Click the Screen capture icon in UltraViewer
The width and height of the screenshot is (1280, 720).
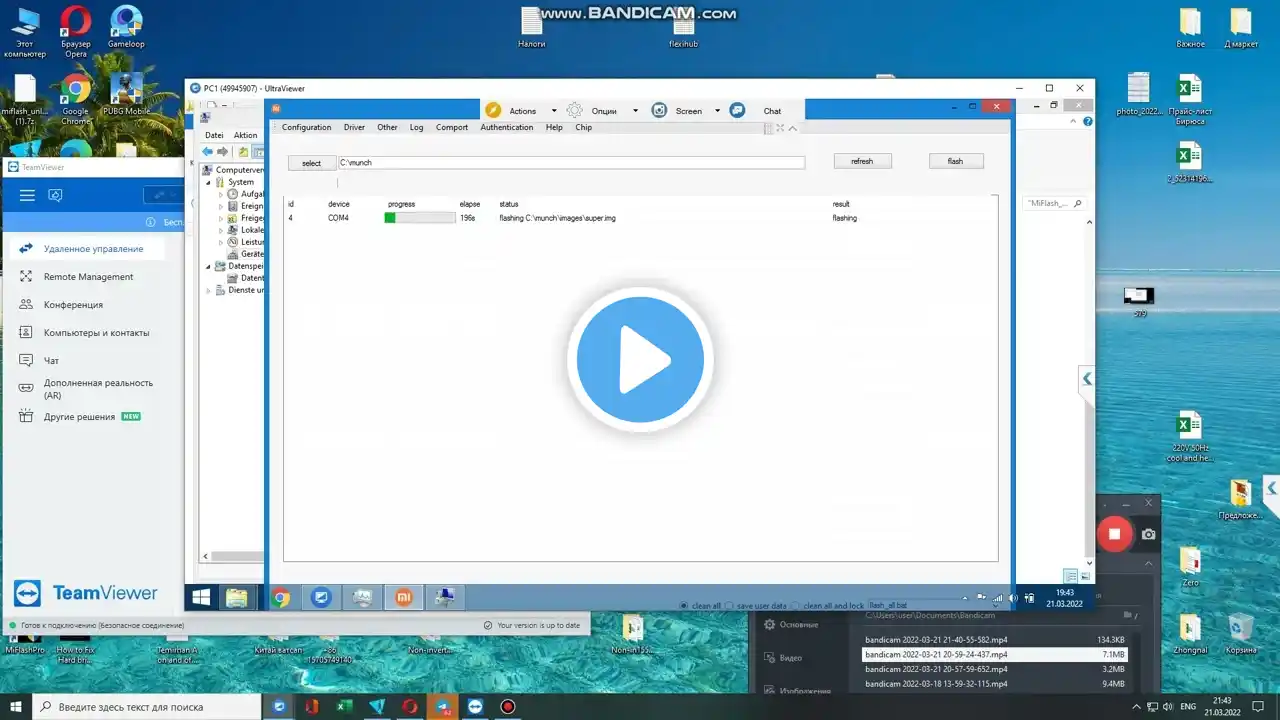coord(659,111)
